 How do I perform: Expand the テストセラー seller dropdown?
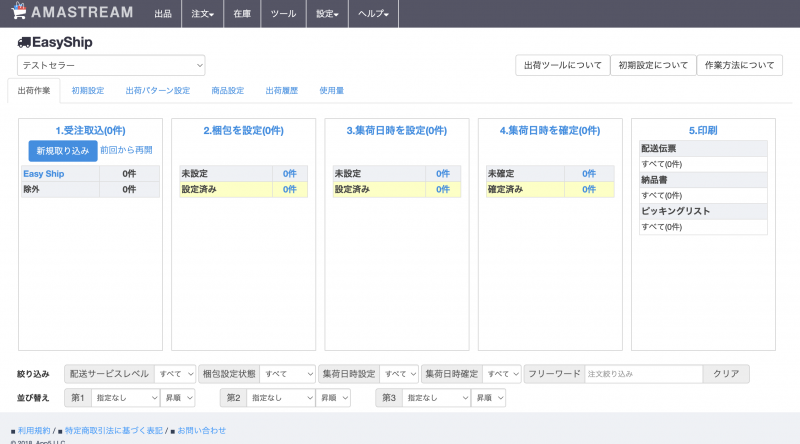point(111,65)
